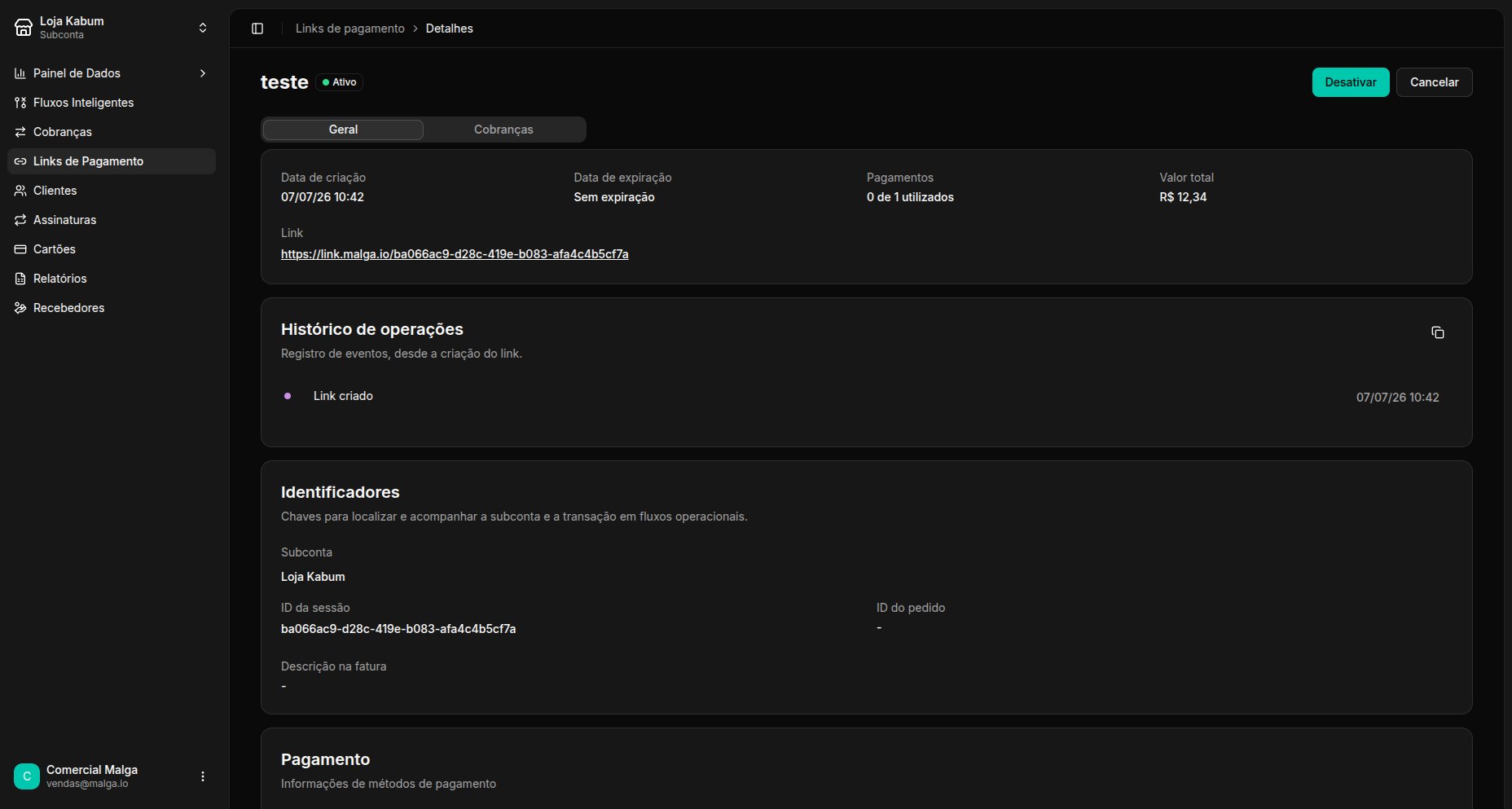Image resolution: width=1512 pixels, height=809 pixels.
Task: Open the Clientes section
Action: [x=112, y=191]
